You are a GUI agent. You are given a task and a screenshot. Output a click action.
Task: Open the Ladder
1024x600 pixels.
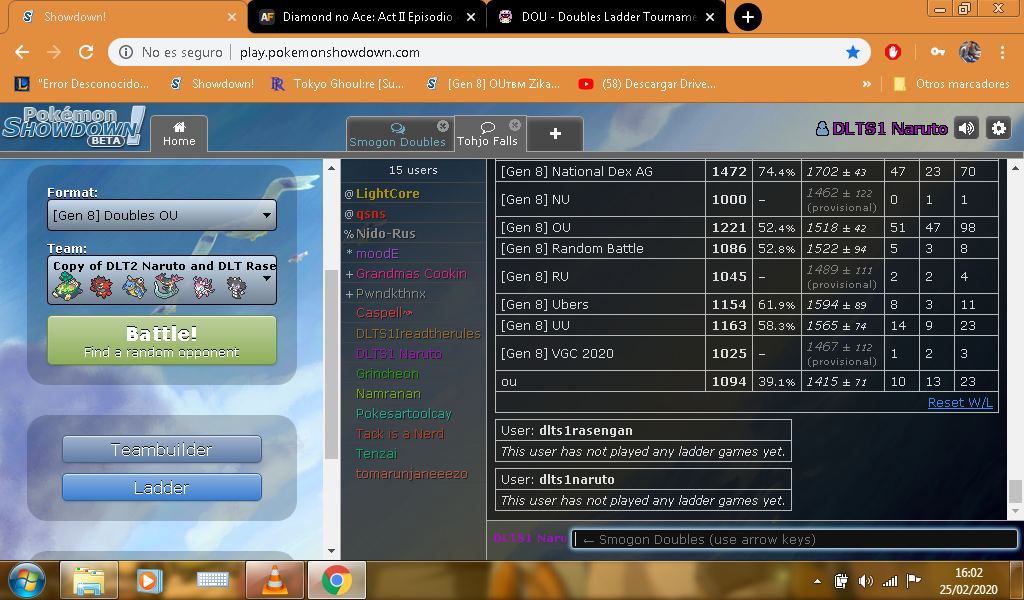162,488
